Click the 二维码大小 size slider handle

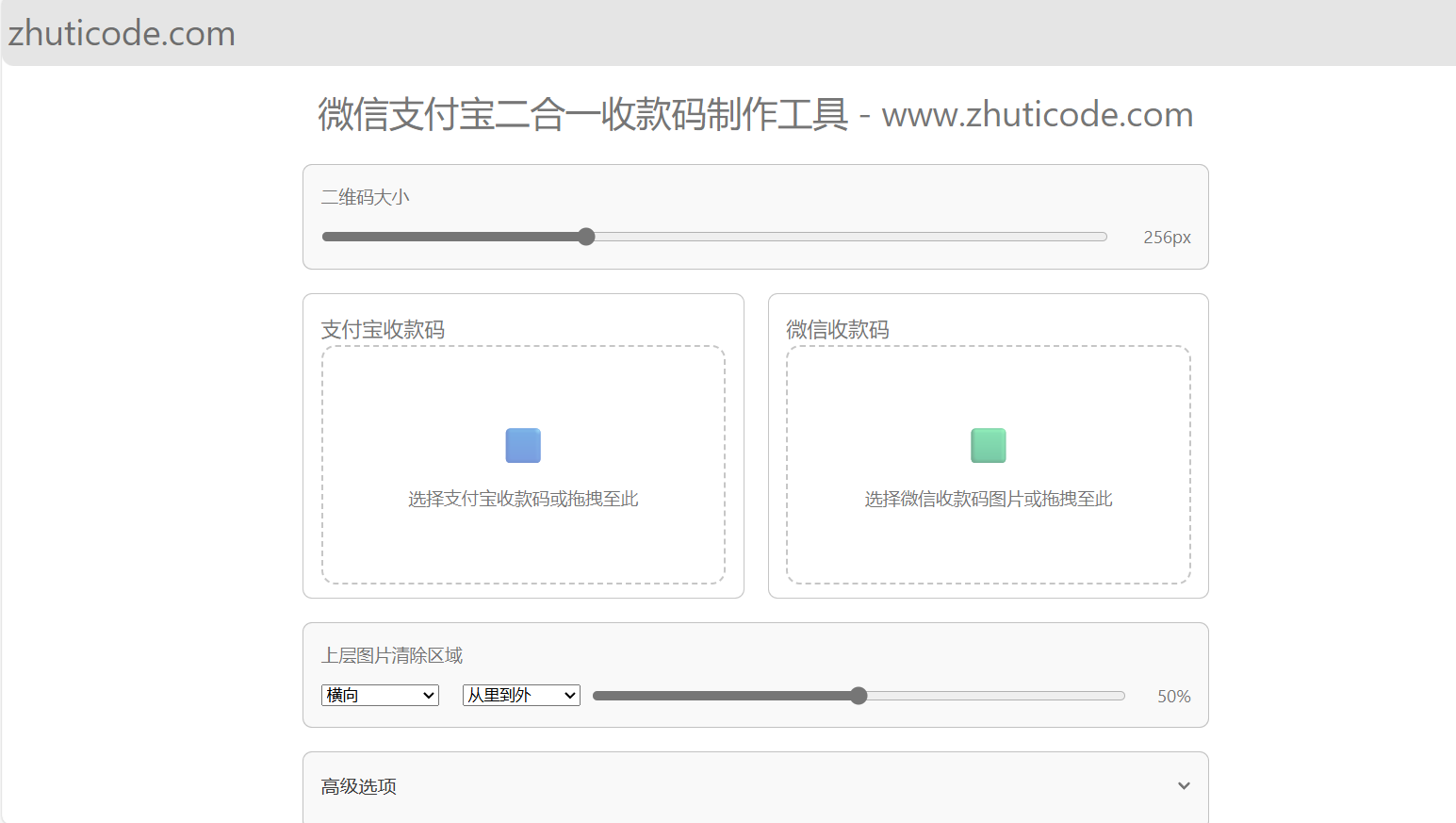click(586, 237)
